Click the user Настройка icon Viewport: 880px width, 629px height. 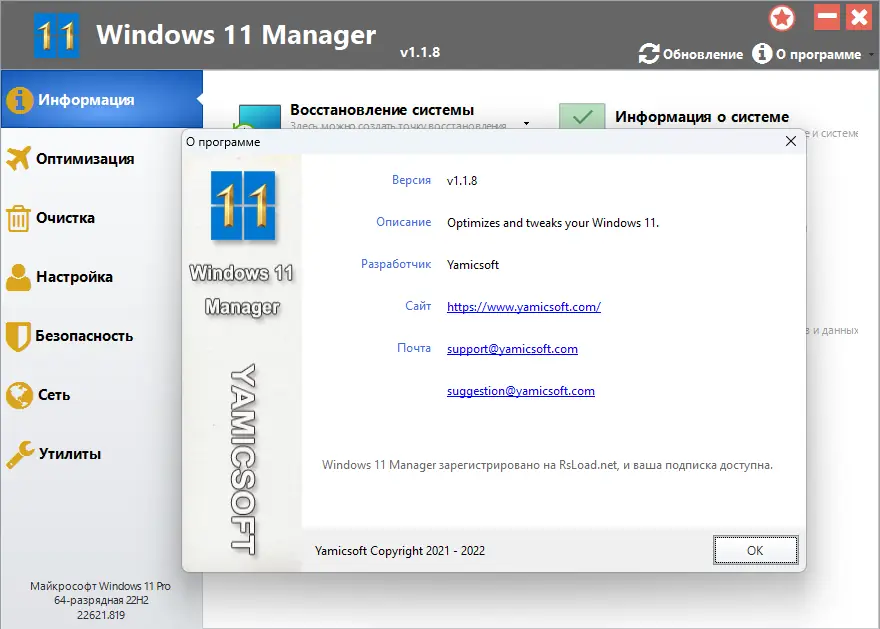click(19, 277)
